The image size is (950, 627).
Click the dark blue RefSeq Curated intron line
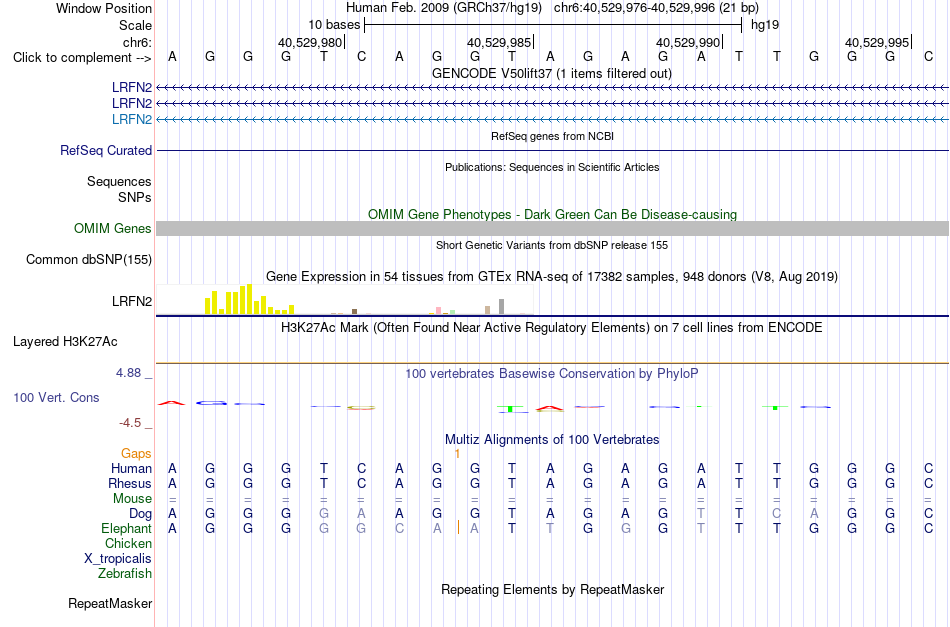pyautogui.click(x=552, y=150)
